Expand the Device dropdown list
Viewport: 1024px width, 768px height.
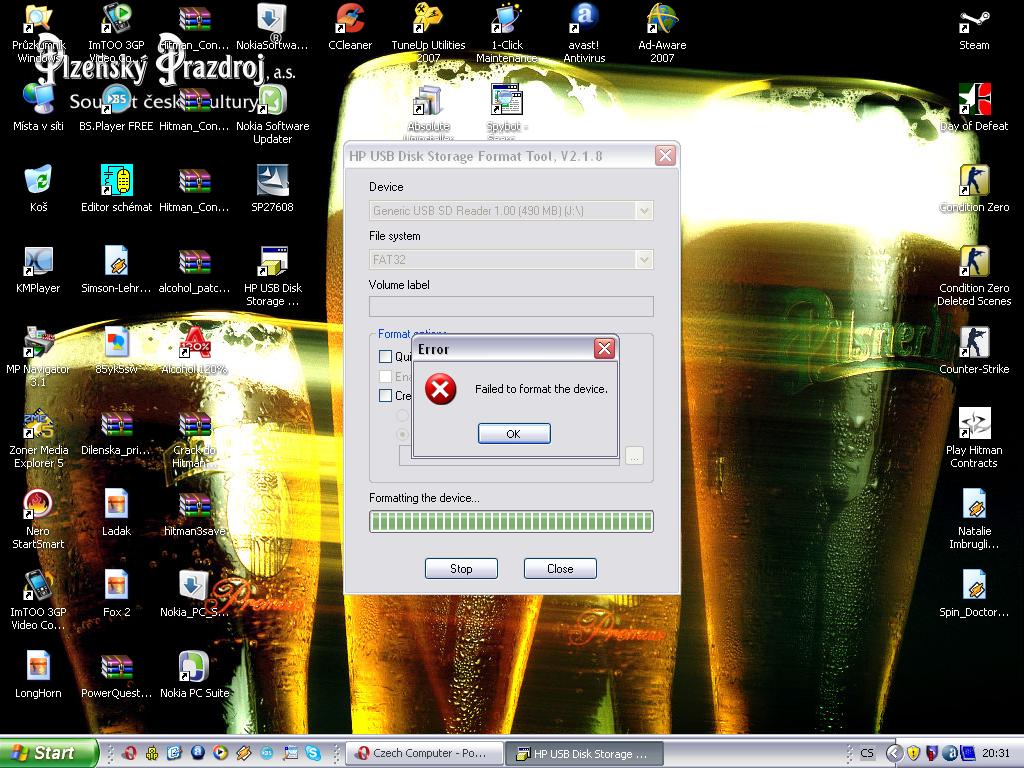point(644,211)
